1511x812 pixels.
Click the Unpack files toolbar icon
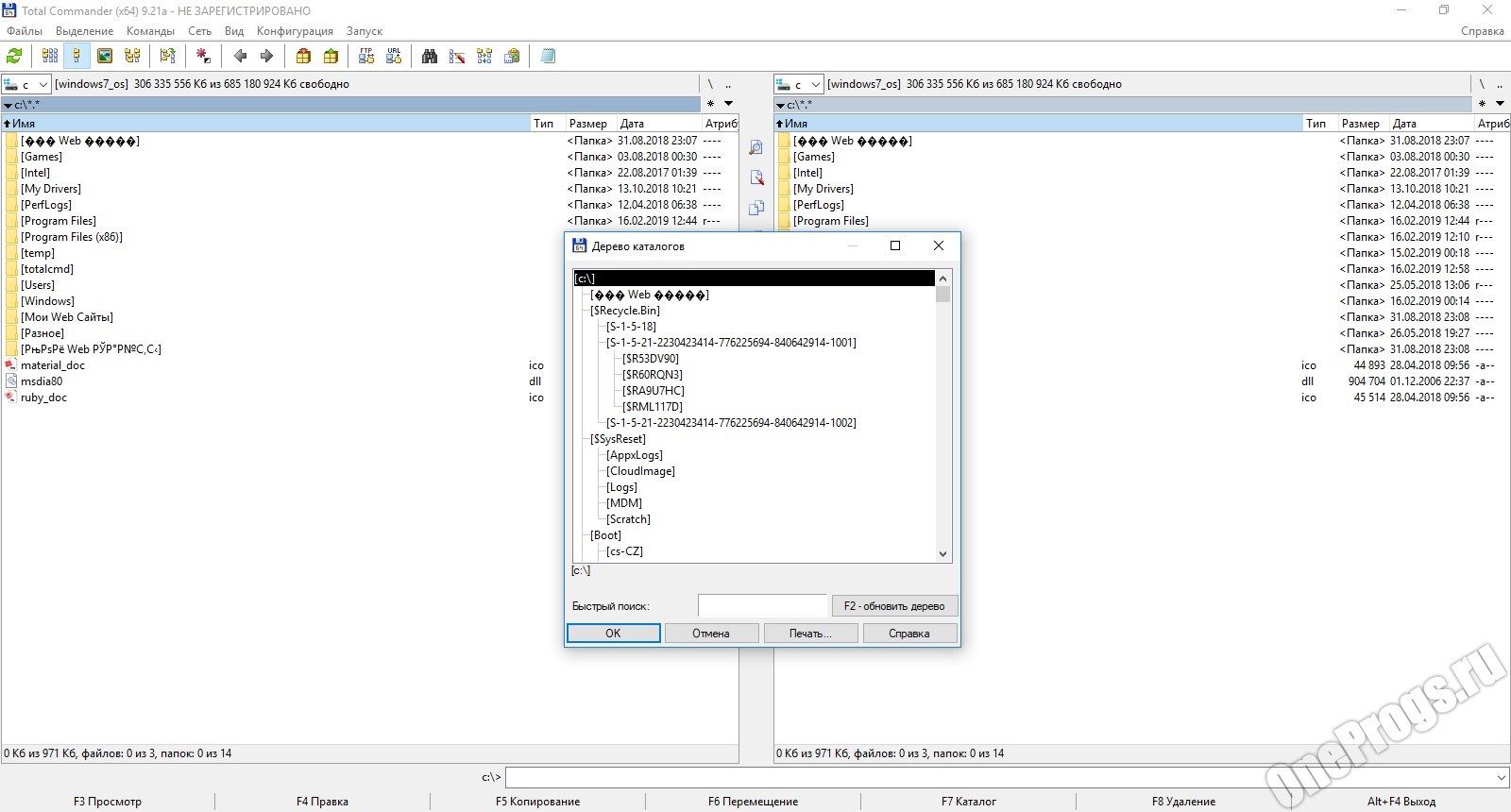(331, 57)
